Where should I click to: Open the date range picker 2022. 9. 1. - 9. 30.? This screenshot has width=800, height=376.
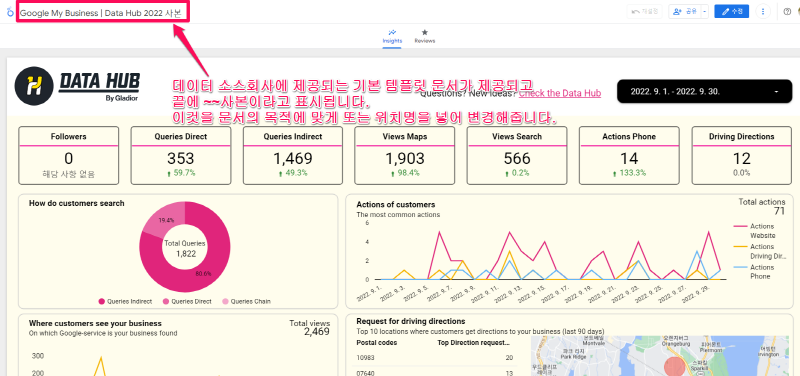[x=705, y=91]
